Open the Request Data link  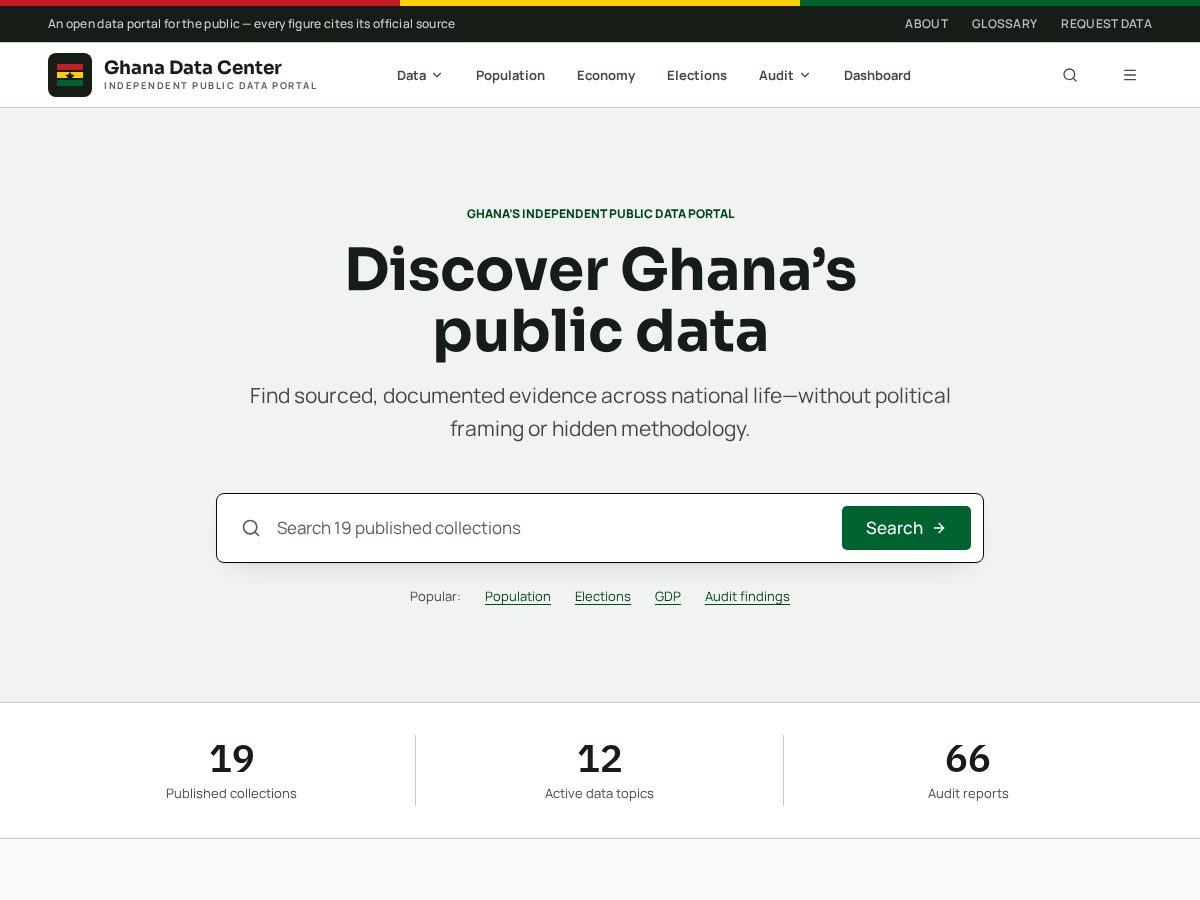coord(1106,23)
